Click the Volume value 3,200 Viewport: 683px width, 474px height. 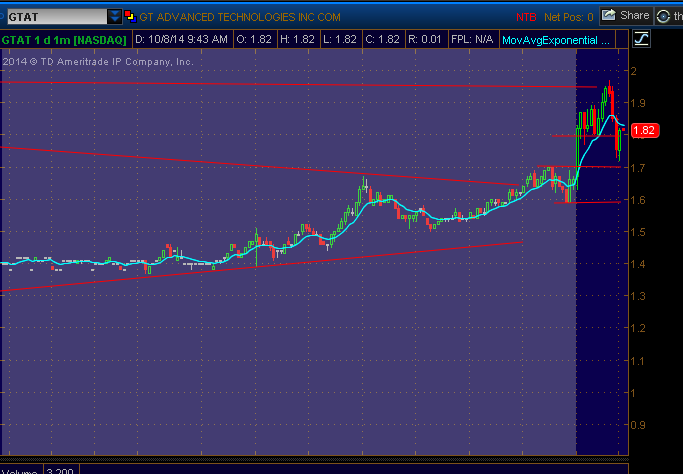tap(60, 471)
